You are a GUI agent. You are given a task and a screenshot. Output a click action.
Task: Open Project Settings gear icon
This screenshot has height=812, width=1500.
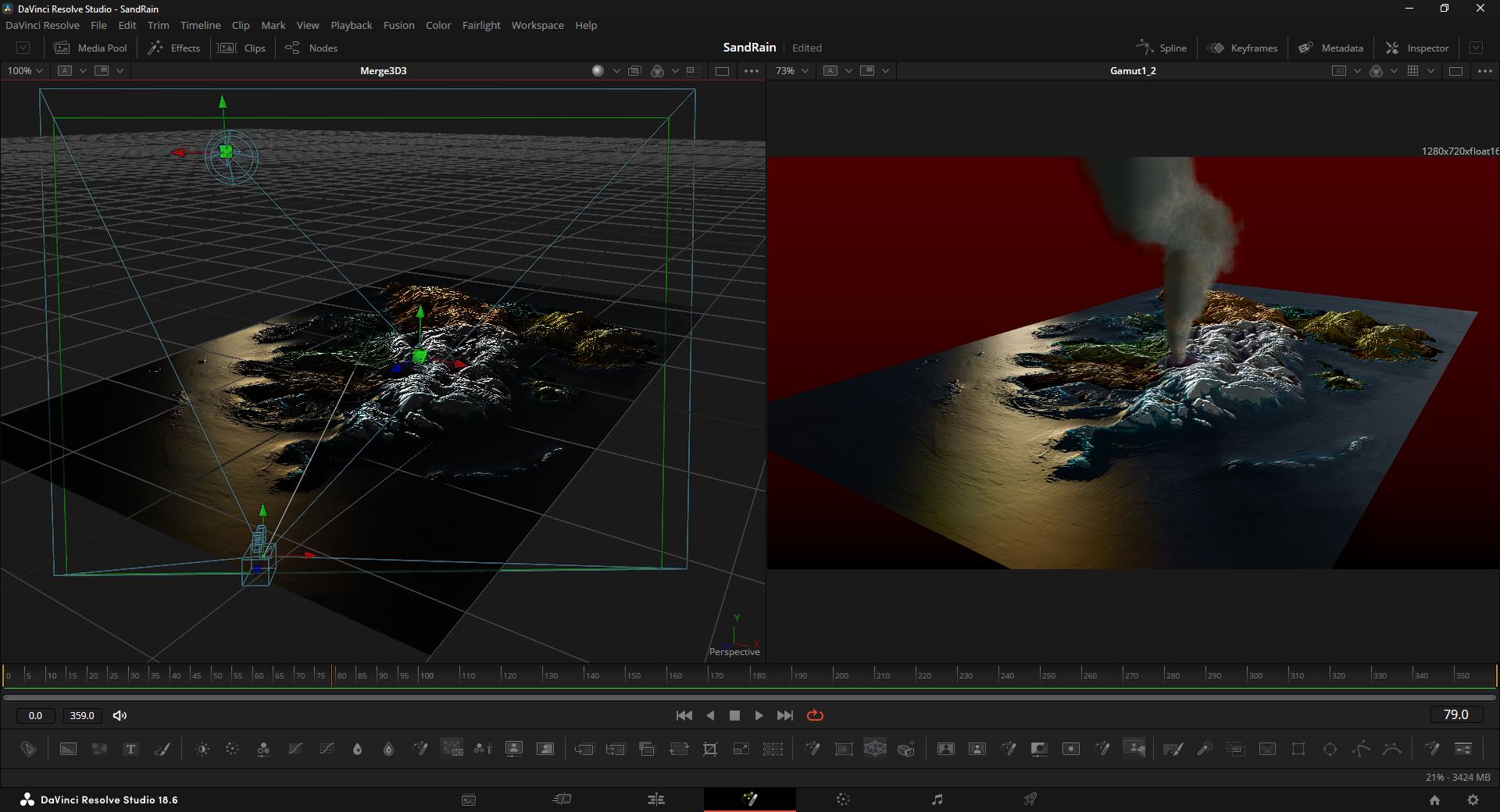1473,800
